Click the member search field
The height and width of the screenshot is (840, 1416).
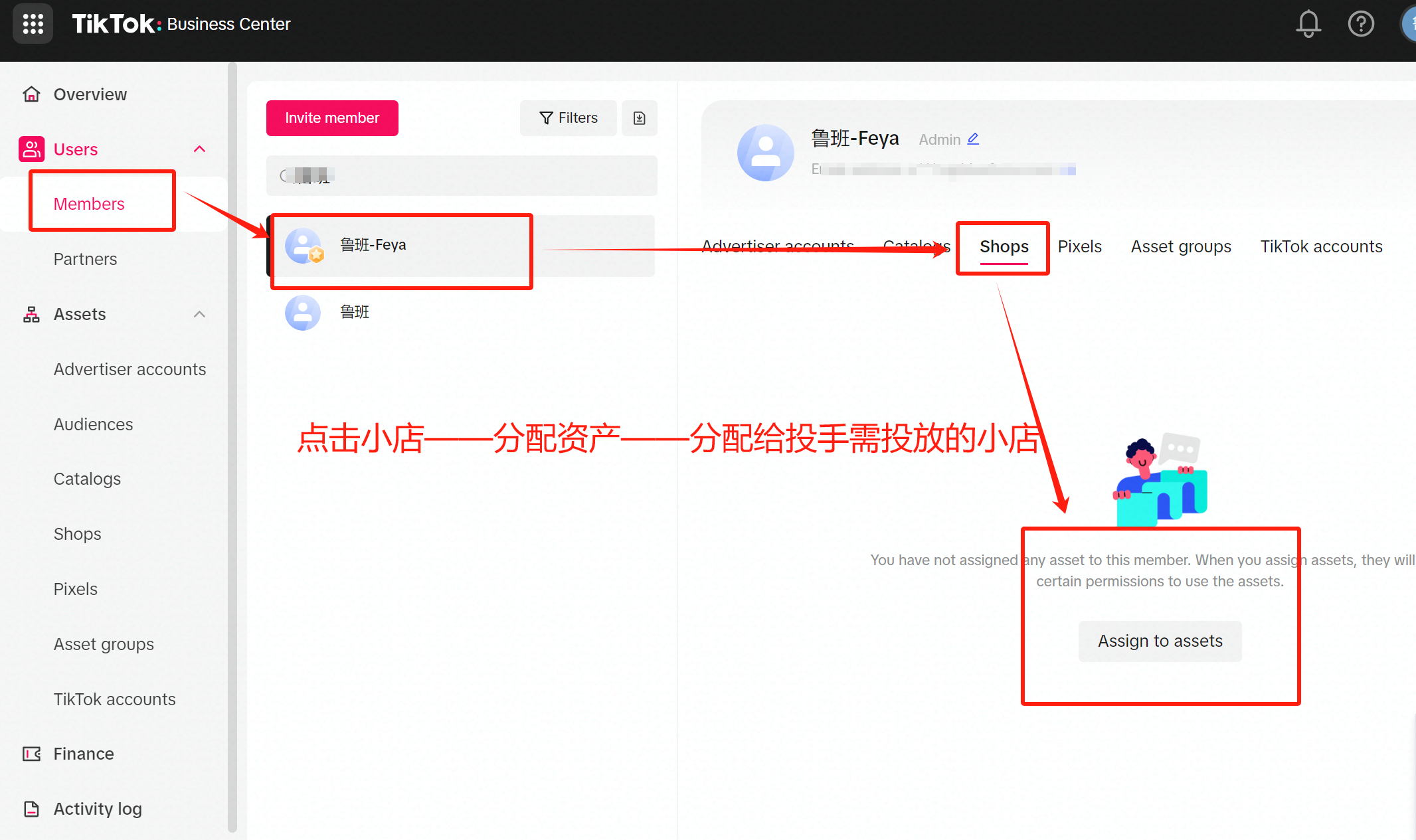pyautogui.click(x=462, y=175)
